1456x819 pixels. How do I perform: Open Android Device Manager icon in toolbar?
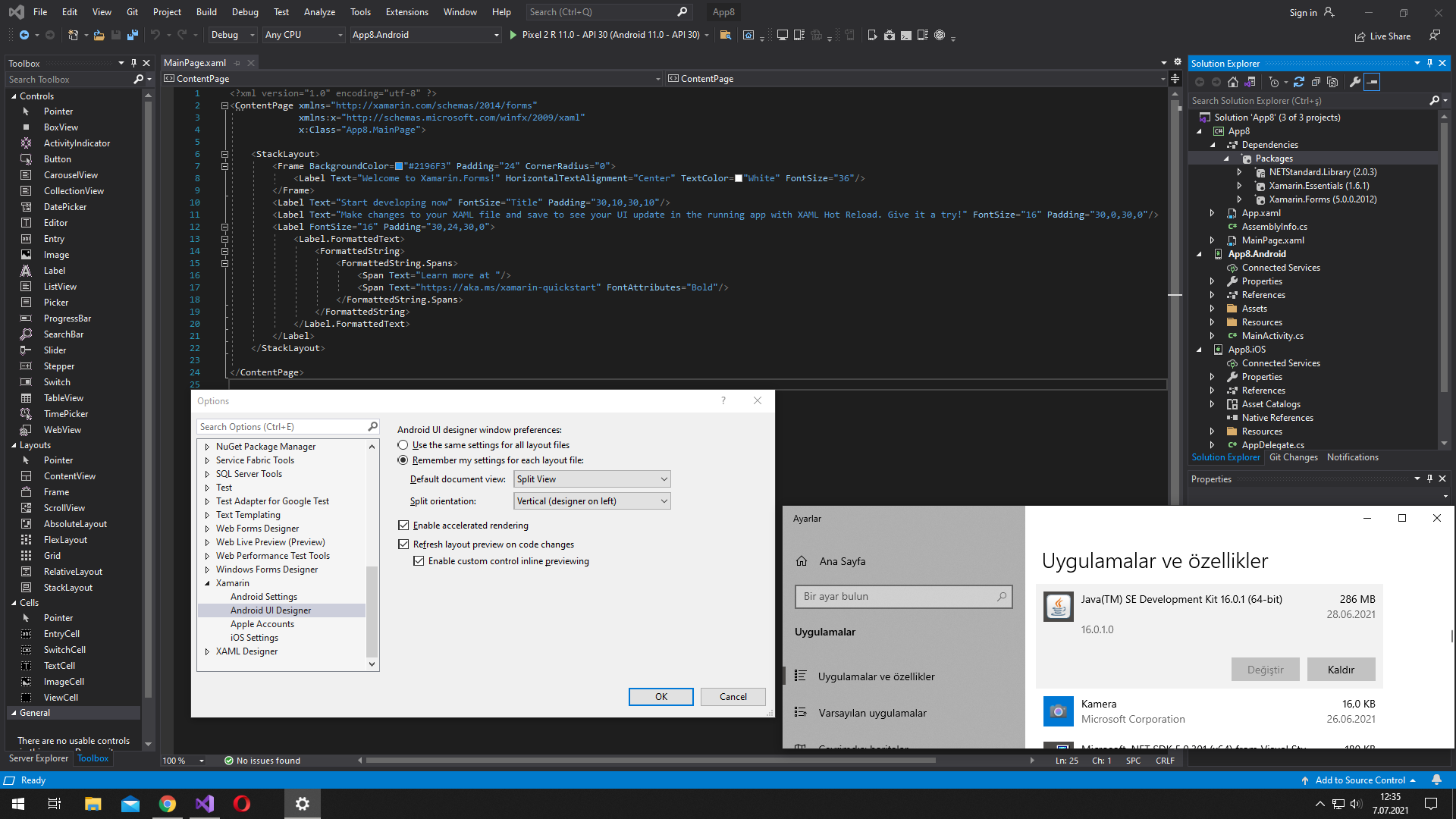coord(872,35)
